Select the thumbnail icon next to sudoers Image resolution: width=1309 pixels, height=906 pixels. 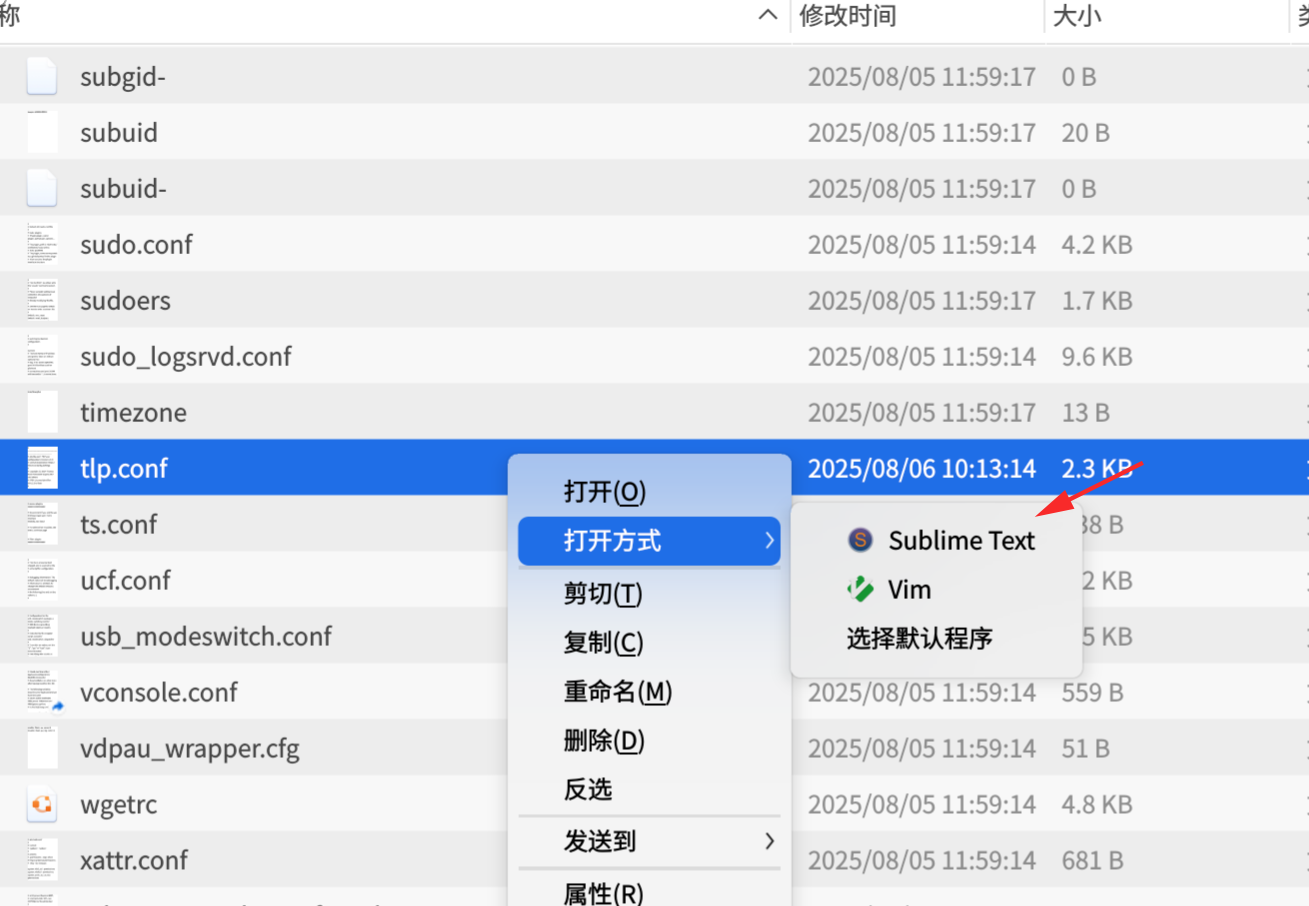coord(41,300)
